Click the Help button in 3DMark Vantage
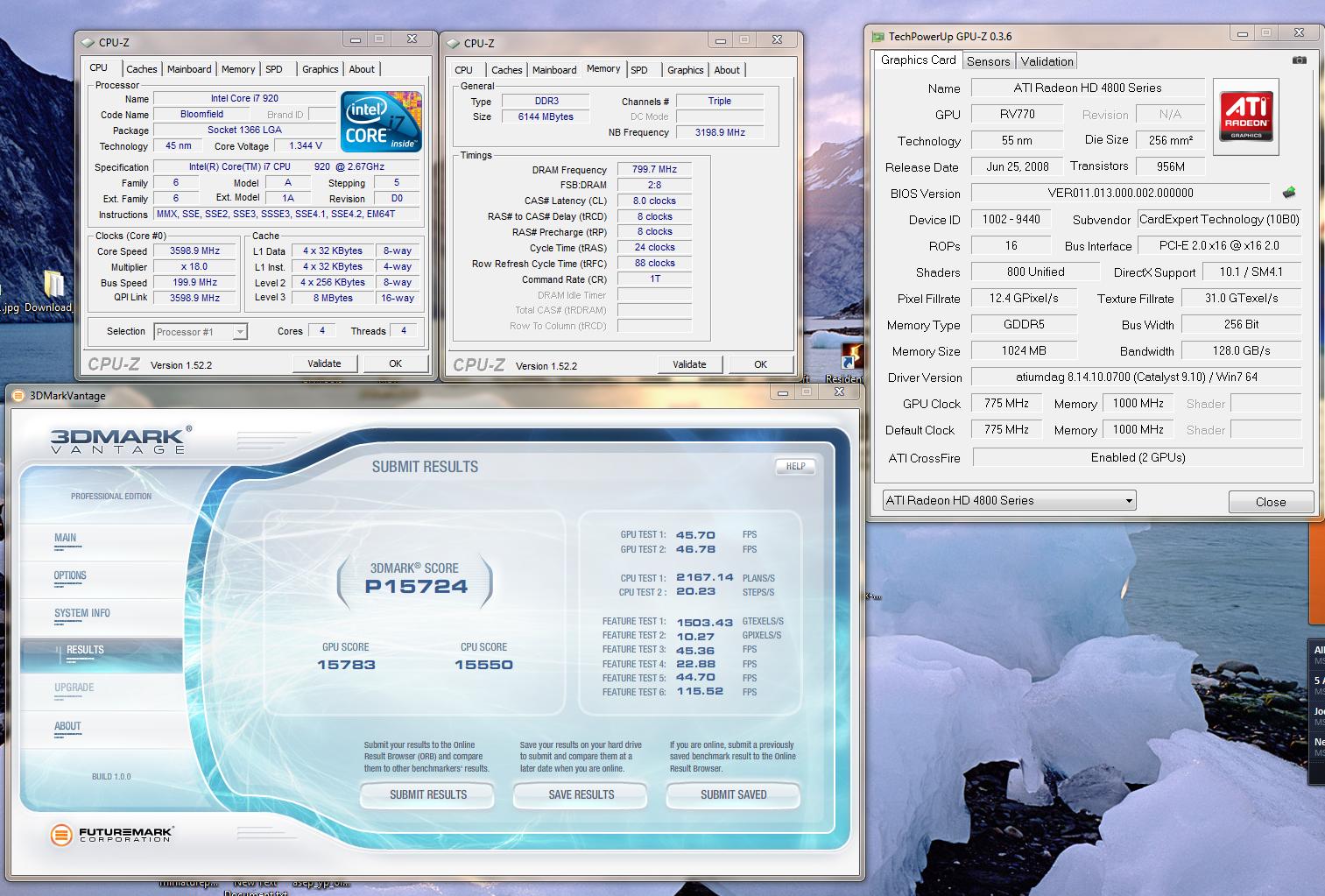Viewport: 1325px width, 896px height. pyautogui.click(x=795, y=466)
